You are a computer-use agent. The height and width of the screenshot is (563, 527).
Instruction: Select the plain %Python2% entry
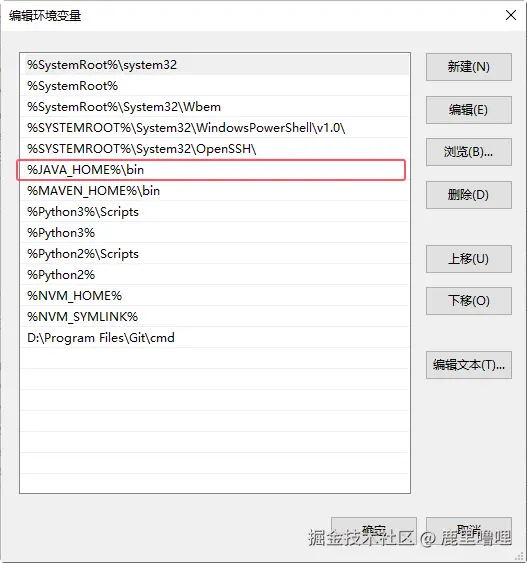click(x=215, y=275)
